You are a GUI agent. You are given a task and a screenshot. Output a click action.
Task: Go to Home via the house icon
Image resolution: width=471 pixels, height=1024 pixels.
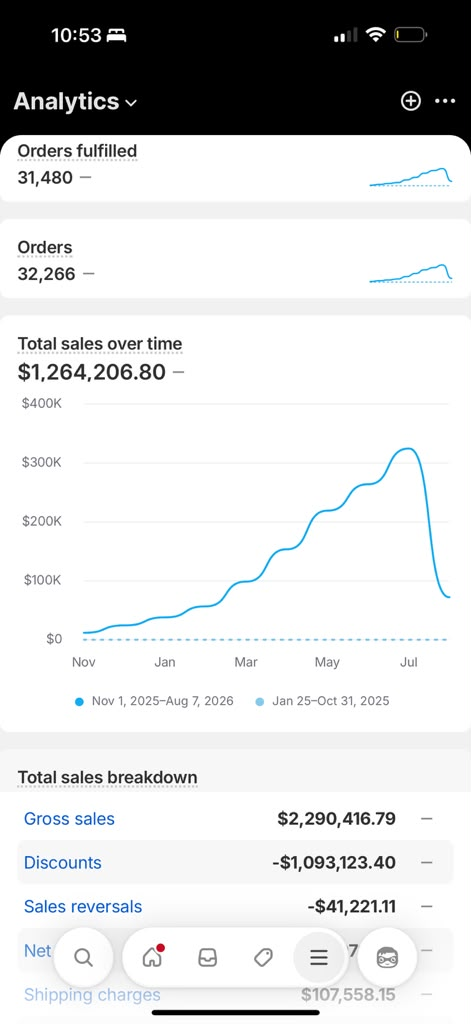coord(152,957)
